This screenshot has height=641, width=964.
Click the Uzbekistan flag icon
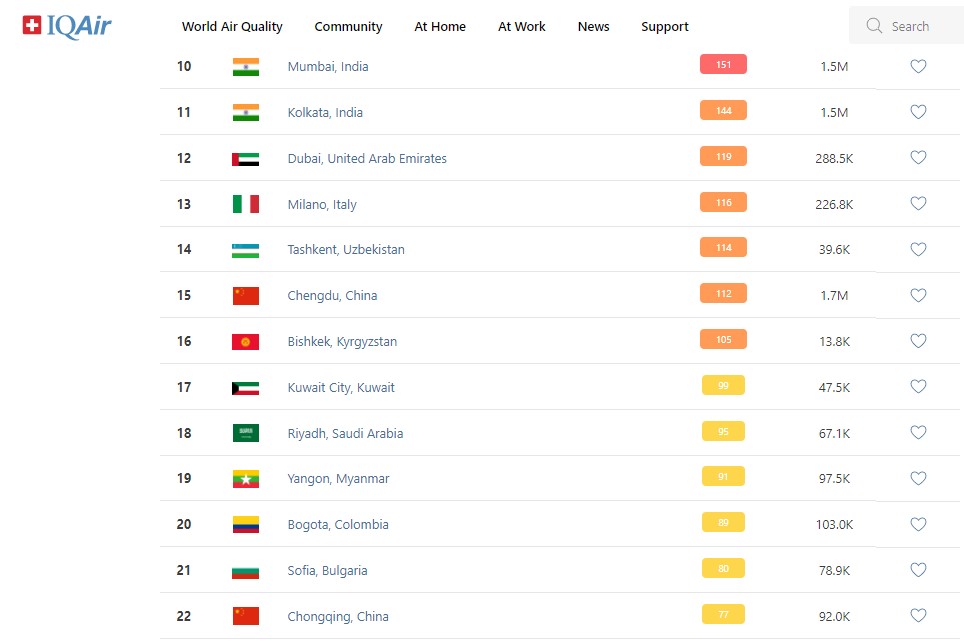click(245, 250)
